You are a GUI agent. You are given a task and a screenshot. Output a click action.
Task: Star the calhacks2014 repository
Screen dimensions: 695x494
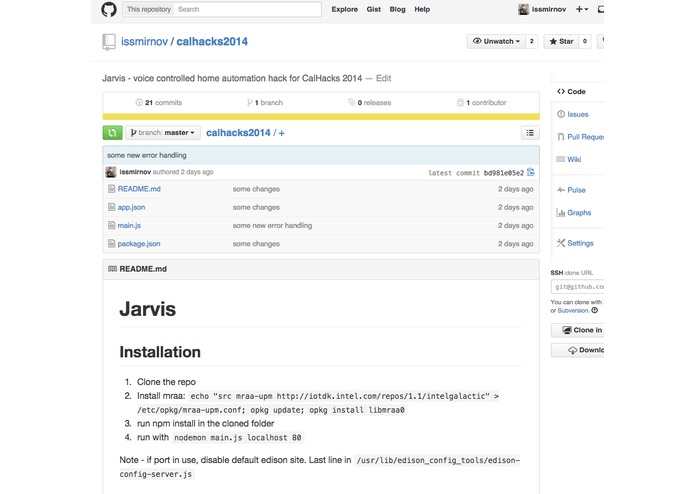[x=561, y=41]
